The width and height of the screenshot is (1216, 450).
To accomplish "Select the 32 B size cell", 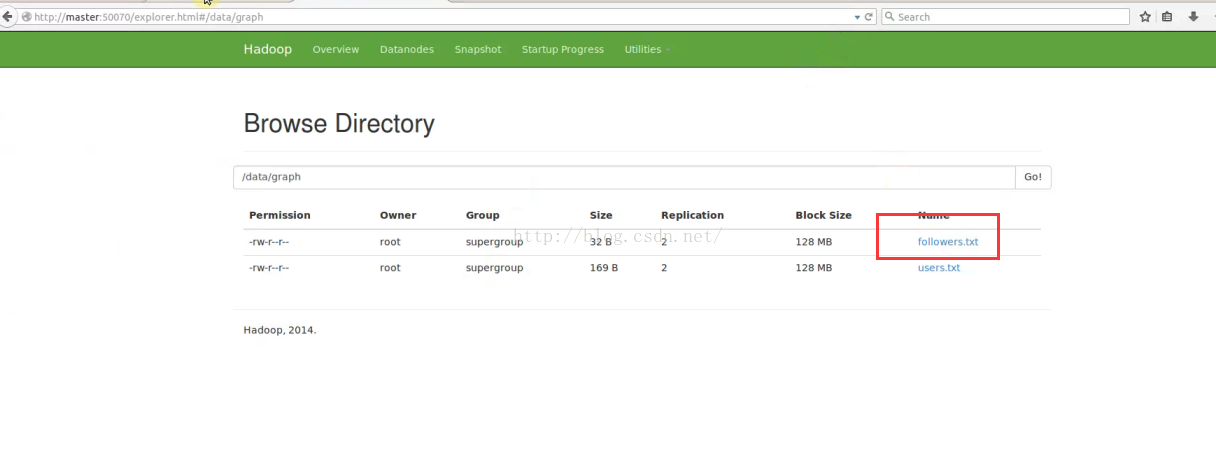I will click(601, 242).
